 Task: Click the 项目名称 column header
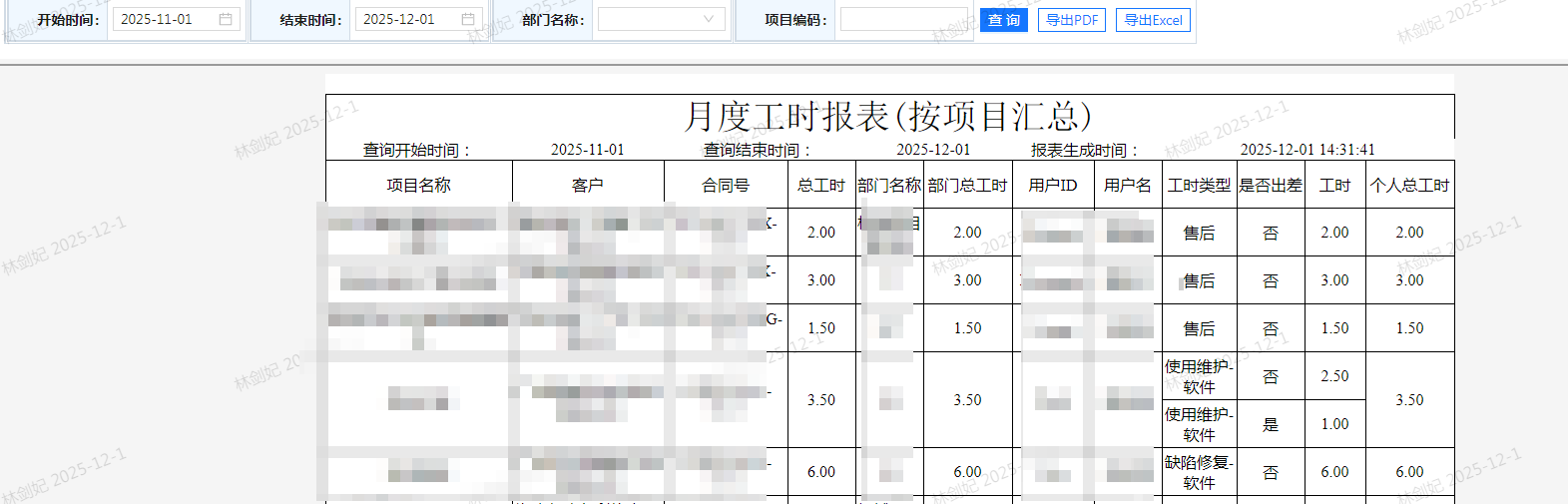click(x=419, y=185)
